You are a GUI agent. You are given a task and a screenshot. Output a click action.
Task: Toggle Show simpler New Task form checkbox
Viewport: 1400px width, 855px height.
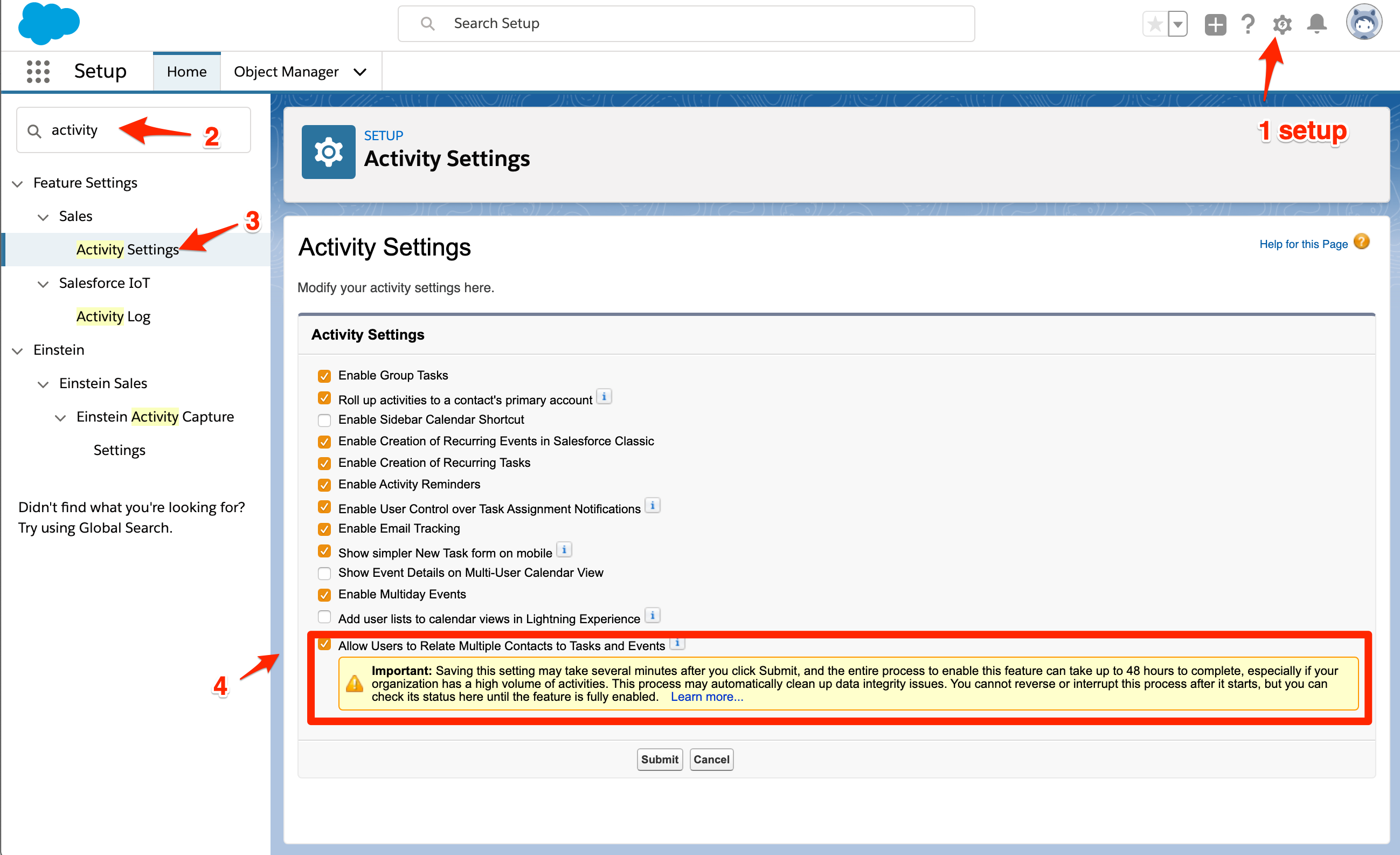(x=324, y=551)
